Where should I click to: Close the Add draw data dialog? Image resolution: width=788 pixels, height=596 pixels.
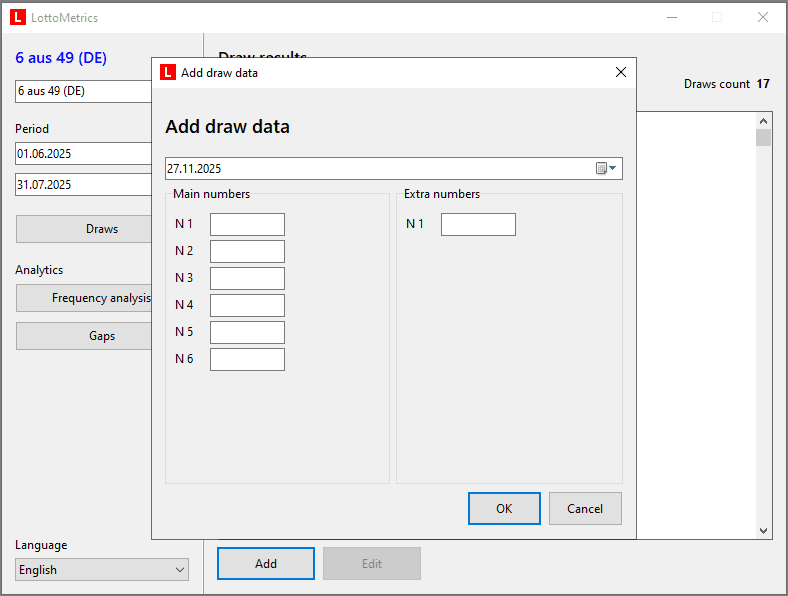621,72
